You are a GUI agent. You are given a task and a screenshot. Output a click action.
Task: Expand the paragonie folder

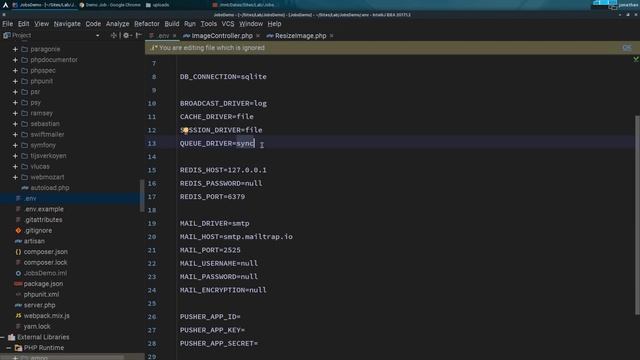pyautogui.click(x=15, y=49)
